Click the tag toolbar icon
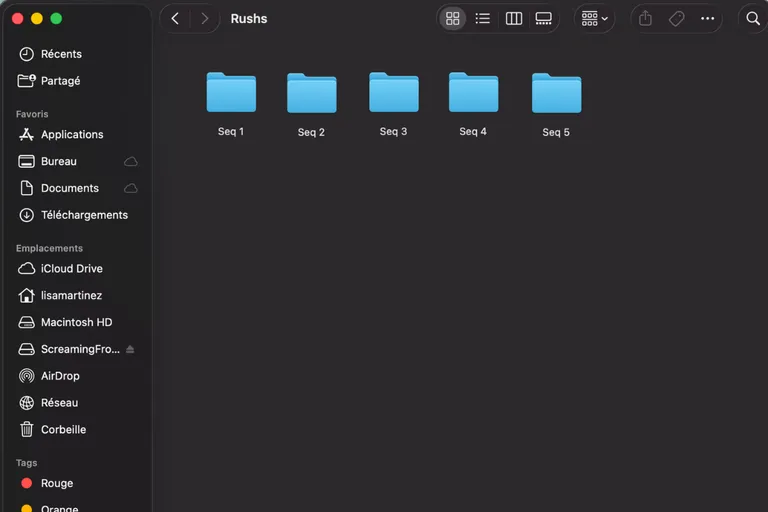The height and width of the screenshot is (512, 768). click(676, 19)
